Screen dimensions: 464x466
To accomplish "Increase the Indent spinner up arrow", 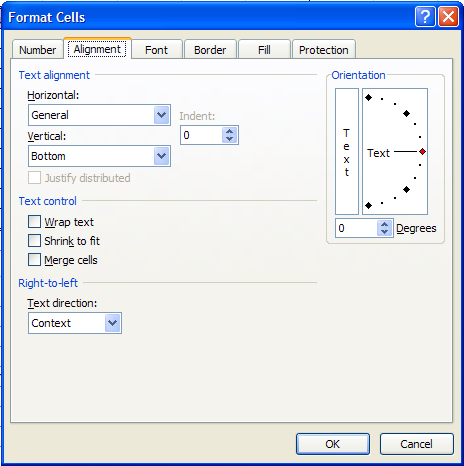I will tap(229, 131).
